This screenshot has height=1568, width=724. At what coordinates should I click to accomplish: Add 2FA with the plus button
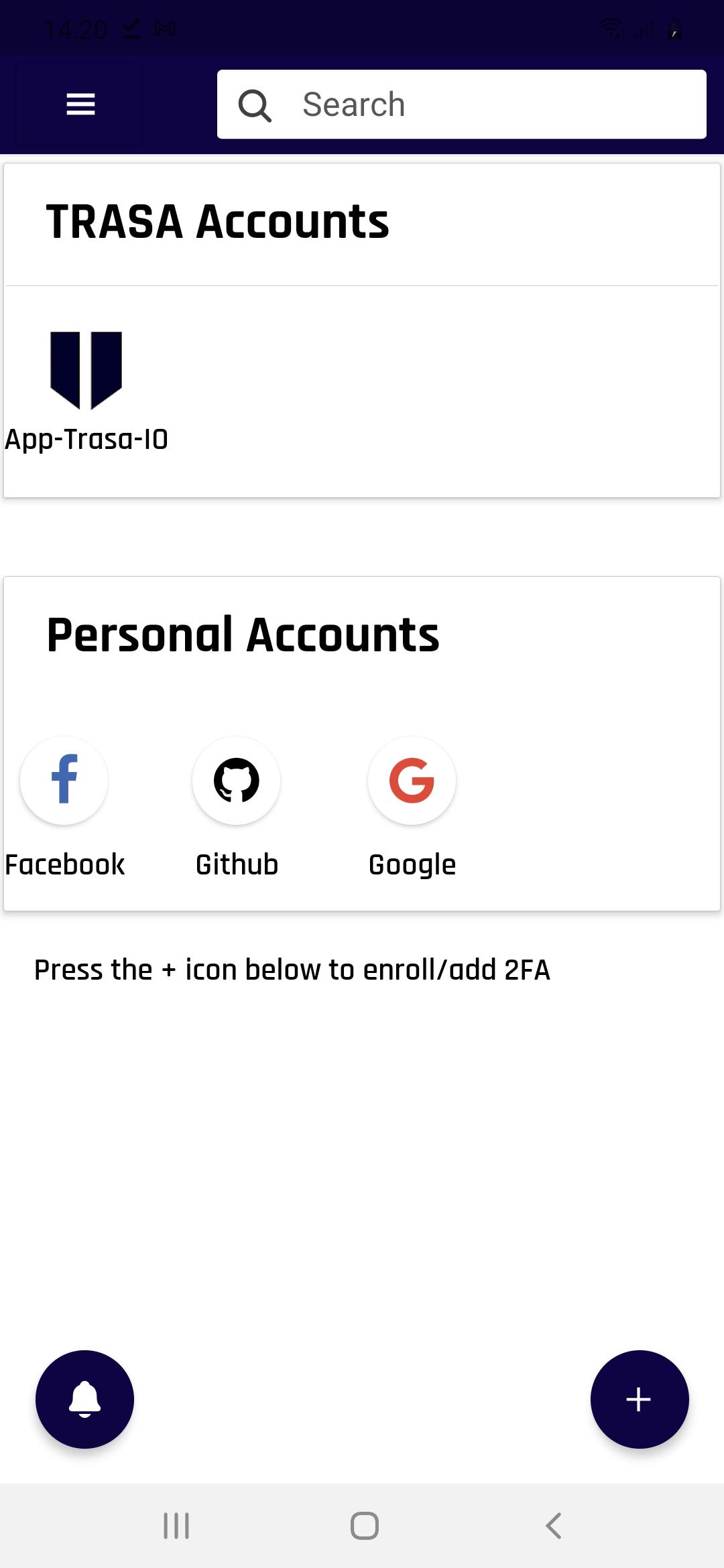[x=639, y=1399]
